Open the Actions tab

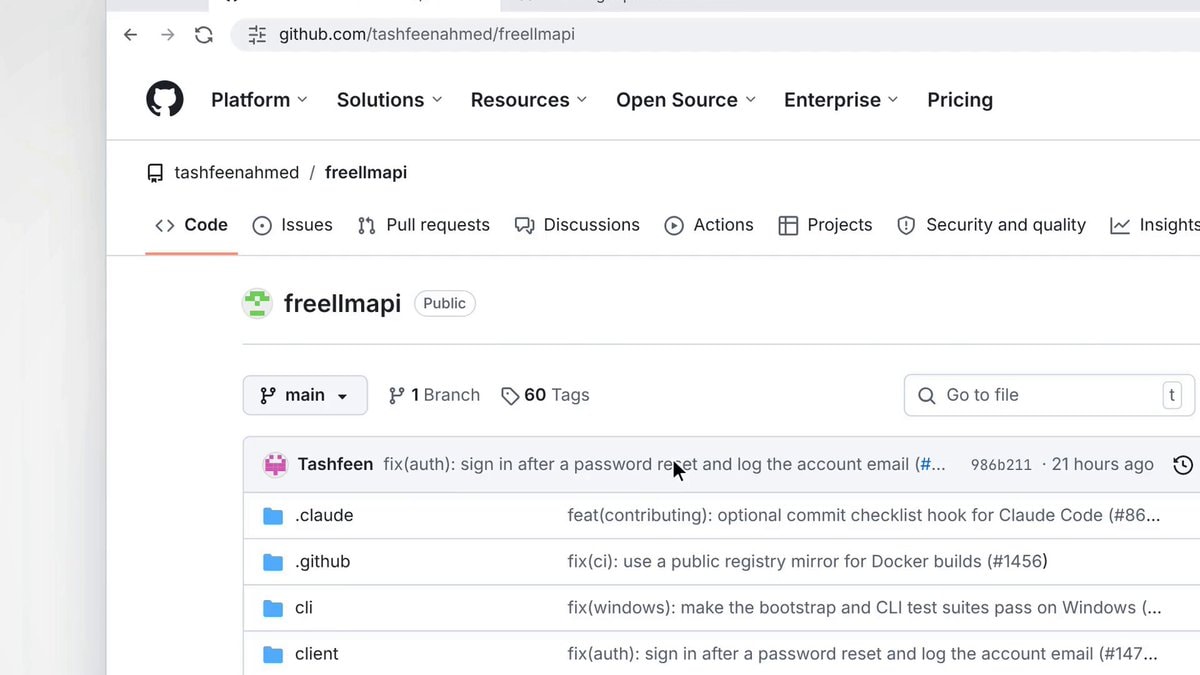point(709,225)
